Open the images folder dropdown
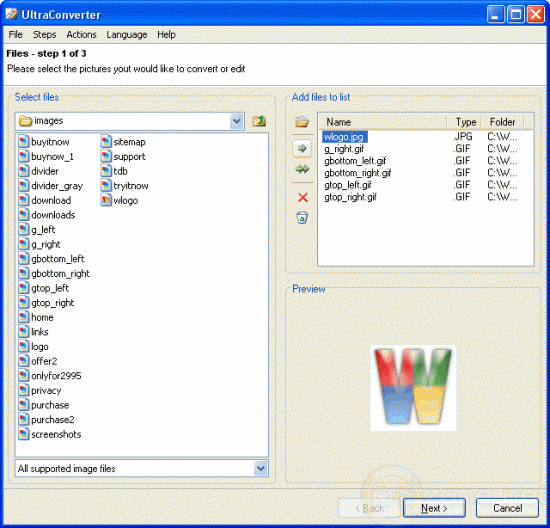Viewport: 550px width, 528px height. (237, 121)
